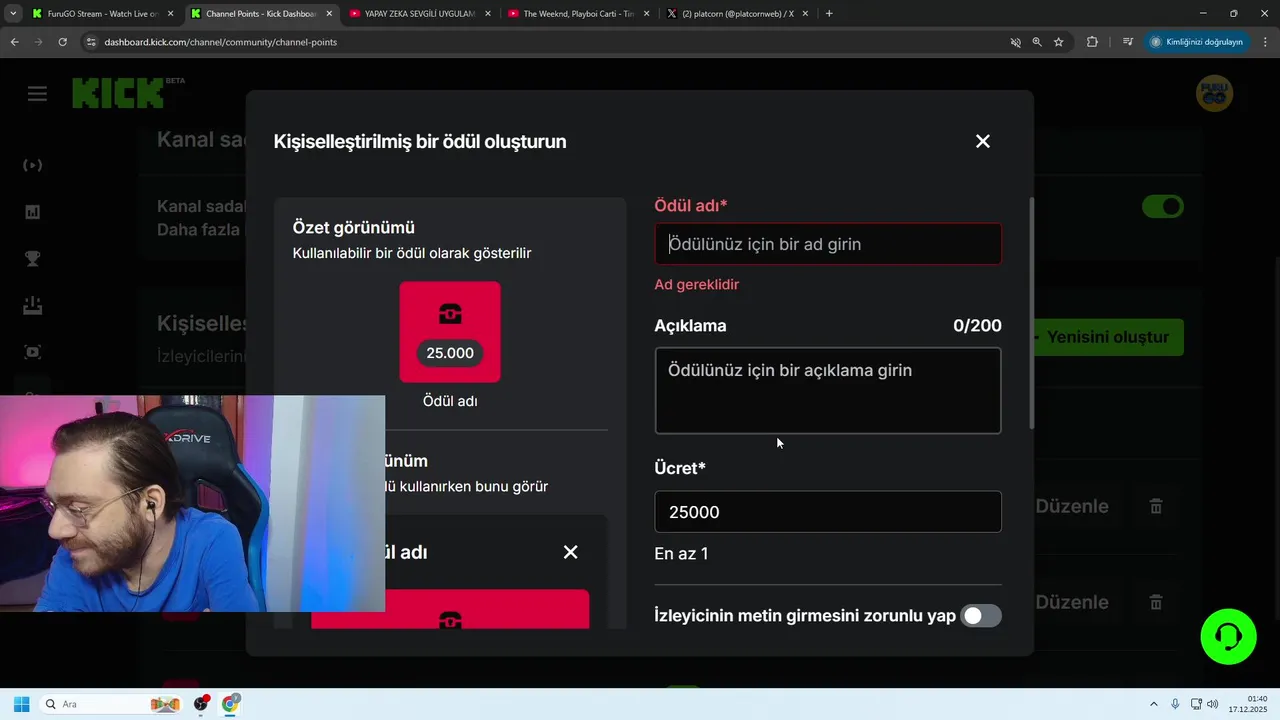The image size is (1280, 720).
Task: Click the Ad gereklidir error message
Action: (697, 284)
